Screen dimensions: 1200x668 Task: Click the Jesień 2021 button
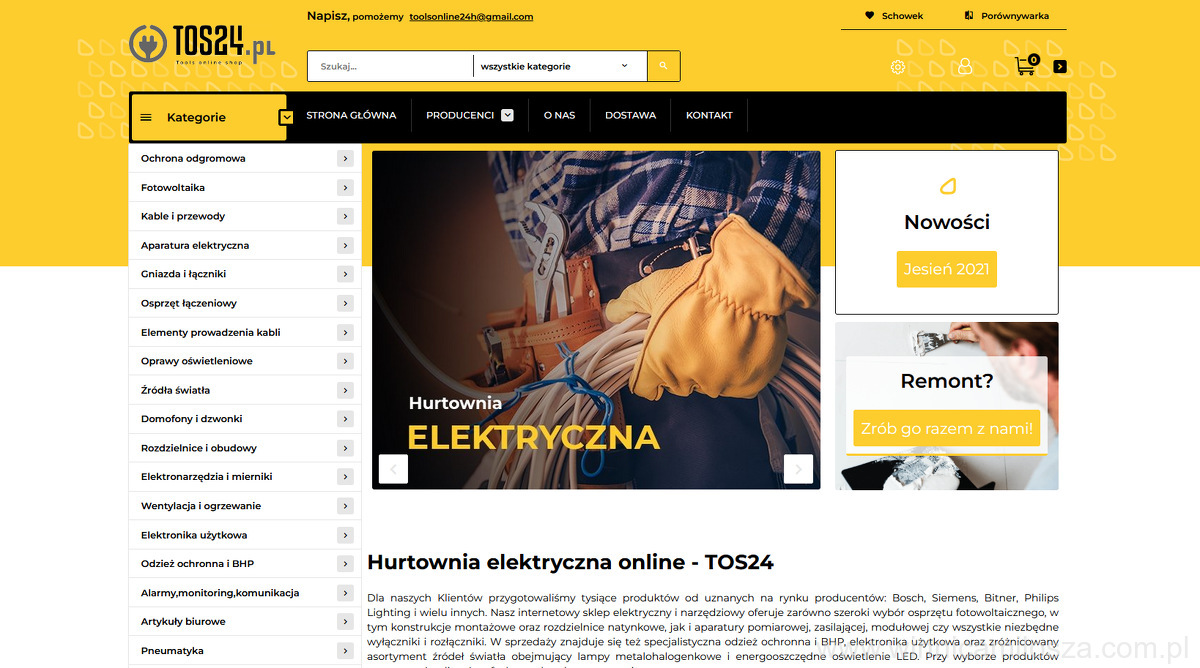[x=946, y=270]
